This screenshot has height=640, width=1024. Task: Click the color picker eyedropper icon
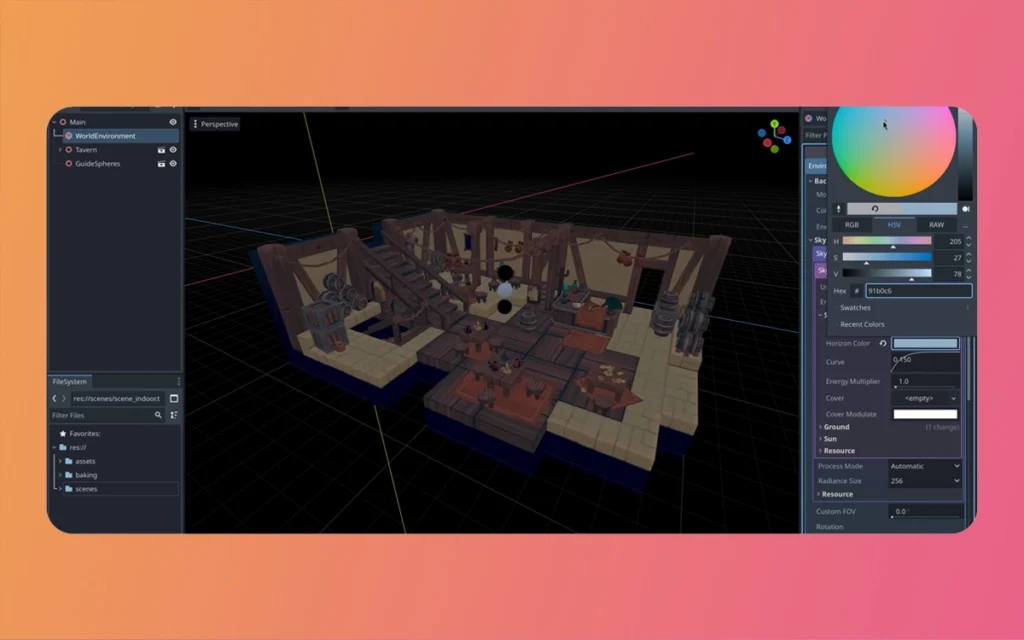coord(838,209)
